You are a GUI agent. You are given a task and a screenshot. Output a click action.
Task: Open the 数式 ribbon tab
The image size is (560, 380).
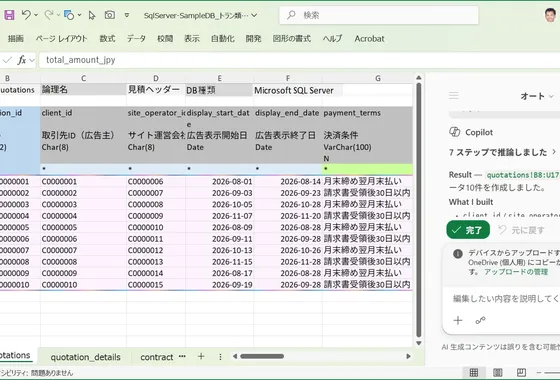(x=107, y=39)
